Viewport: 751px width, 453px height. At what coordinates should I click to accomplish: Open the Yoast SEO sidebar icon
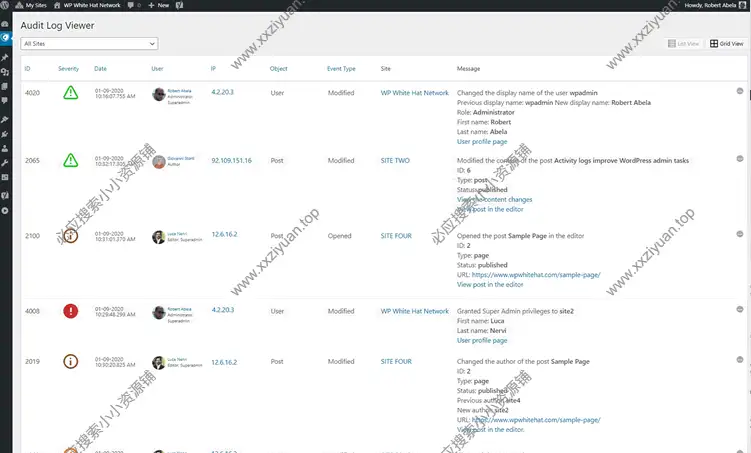coord(5,195)
